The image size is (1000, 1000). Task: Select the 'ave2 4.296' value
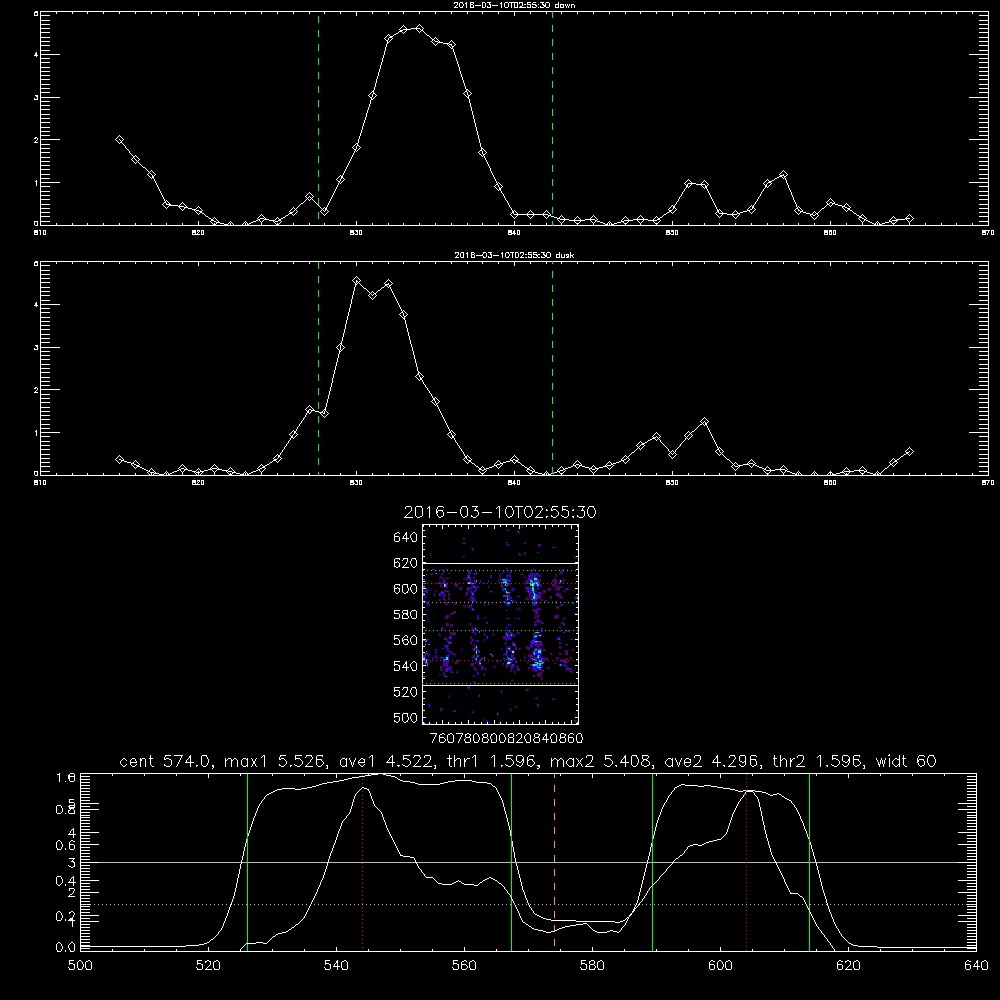point(711,761)
